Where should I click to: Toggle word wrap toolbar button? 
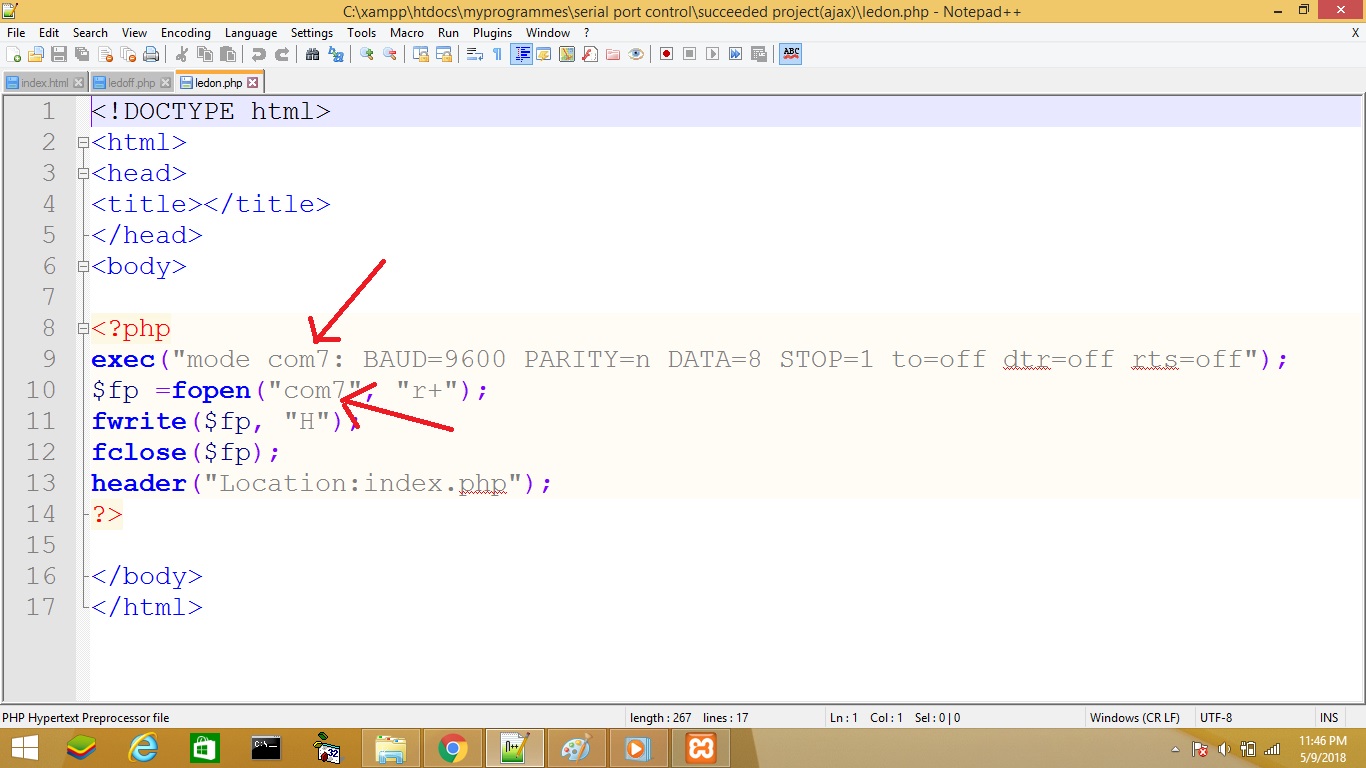point(475,54)
